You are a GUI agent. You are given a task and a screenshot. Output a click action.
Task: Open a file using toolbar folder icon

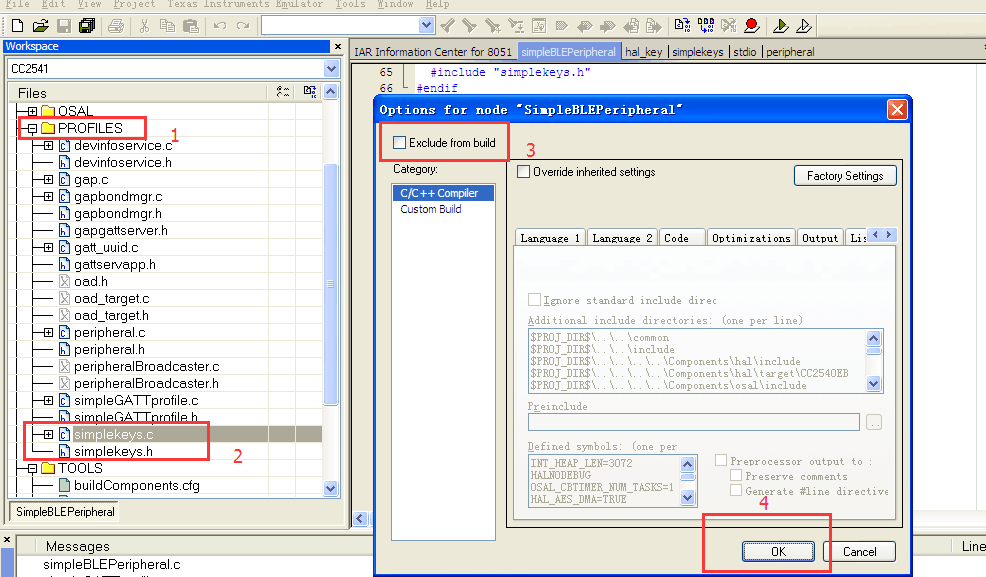click(40, 26)
